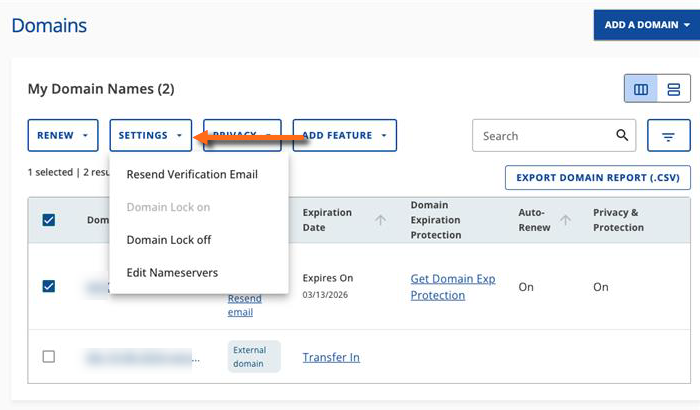Screen dimensions: 700x410
Task: Open the Get Domain Exp Protection link
Action: click(x=453, y=287)
